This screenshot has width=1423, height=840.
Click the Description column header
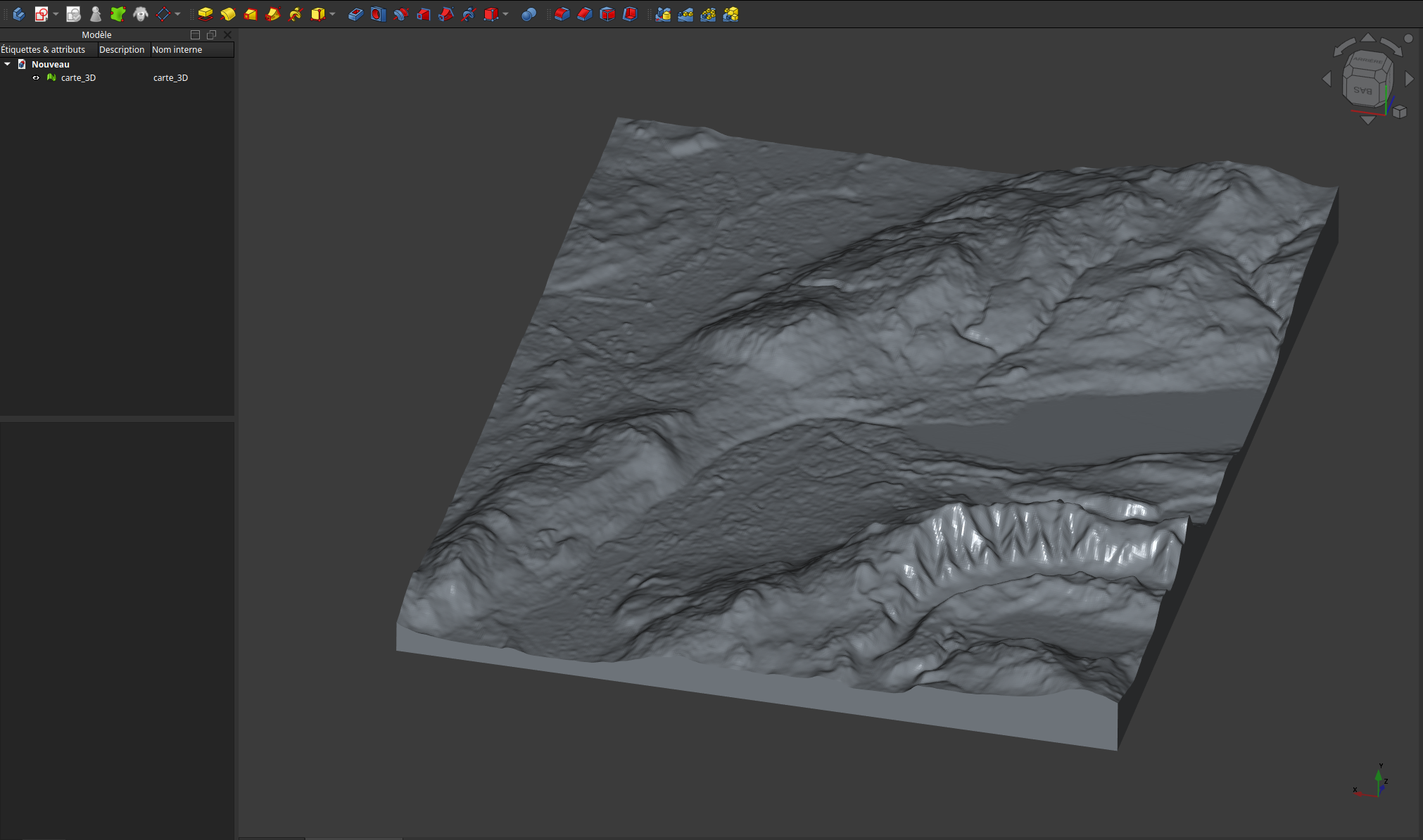coord(121,49)
